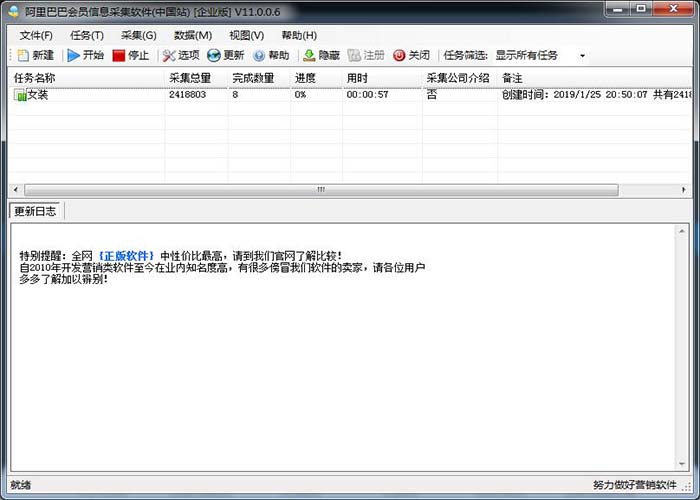Open the 帮助(H) menu
Image resolution: width=700 pixels, height=500 pixels.
(299, 35)
